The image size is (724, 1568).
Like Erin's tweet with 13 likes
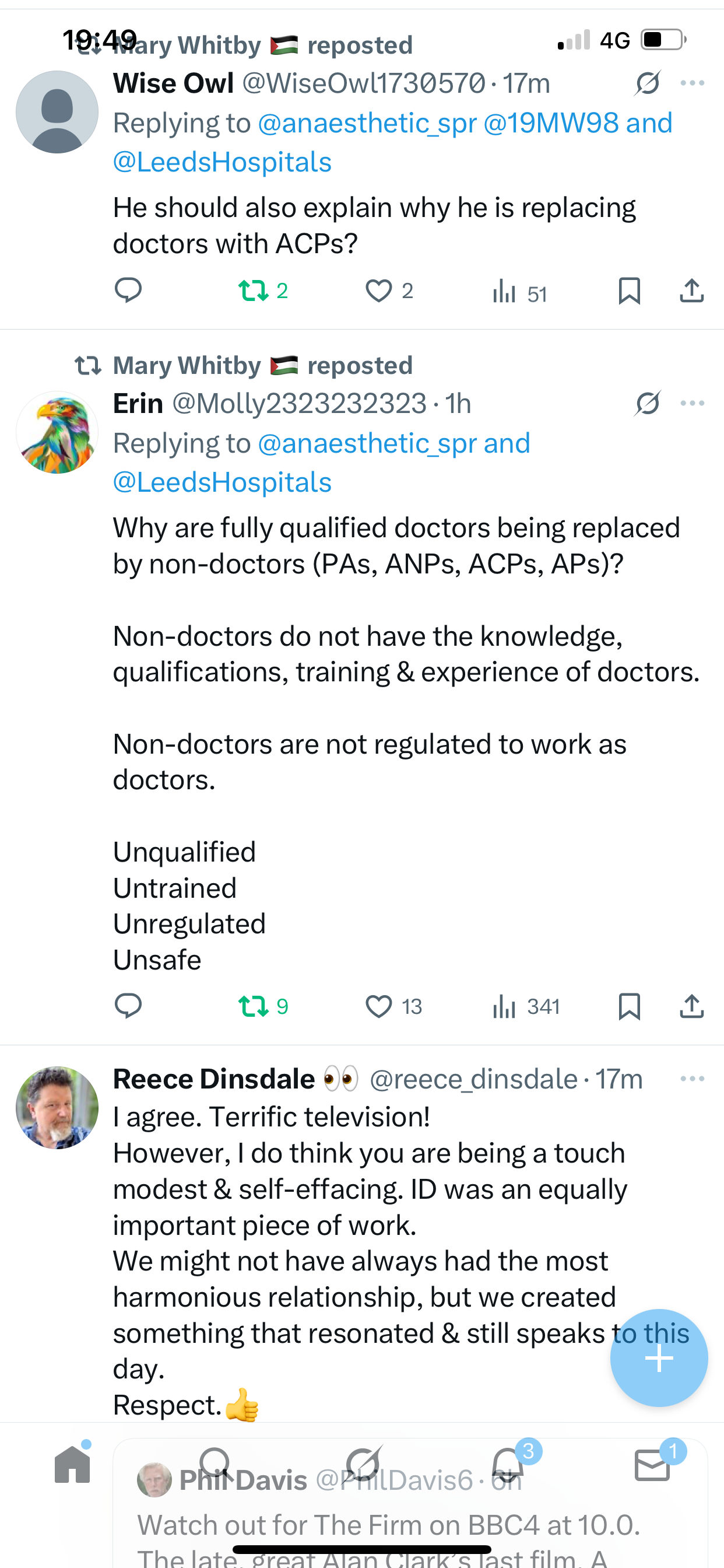click(x=378, y=1006)
